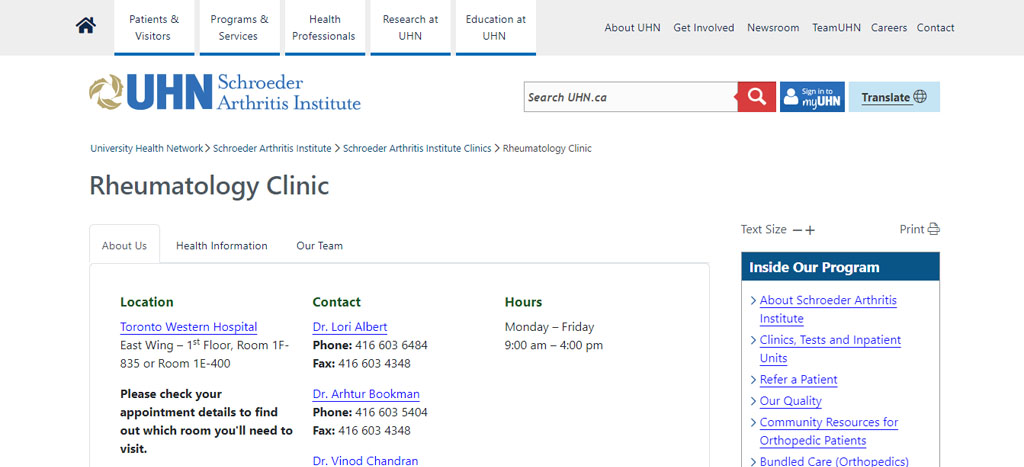
Task: Click the Location heading
Action: pos(147,302)
